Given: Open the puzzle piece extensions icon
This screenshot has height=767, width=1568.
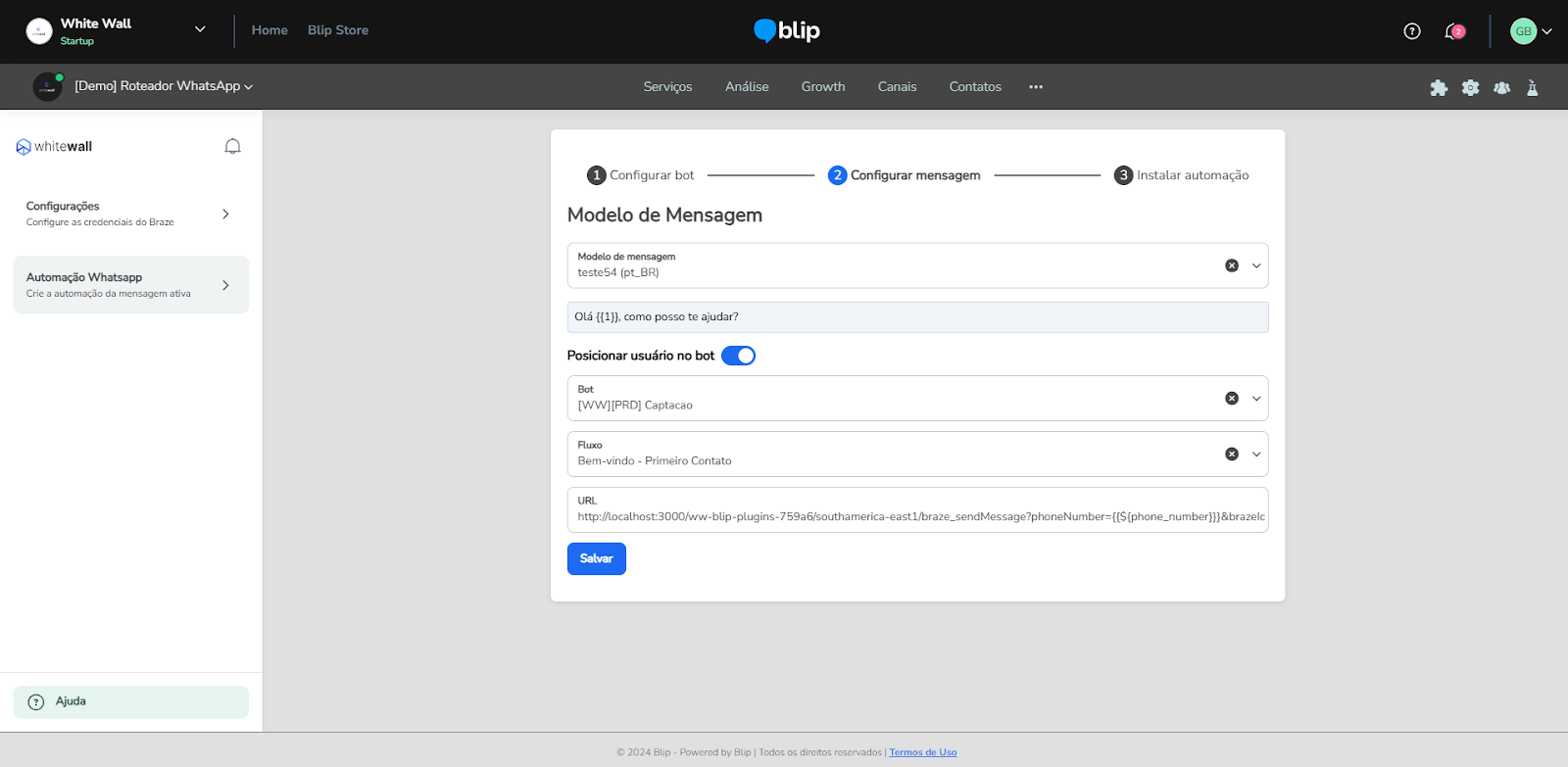Looking at the screenshot, I should (x=1439, y=87).
